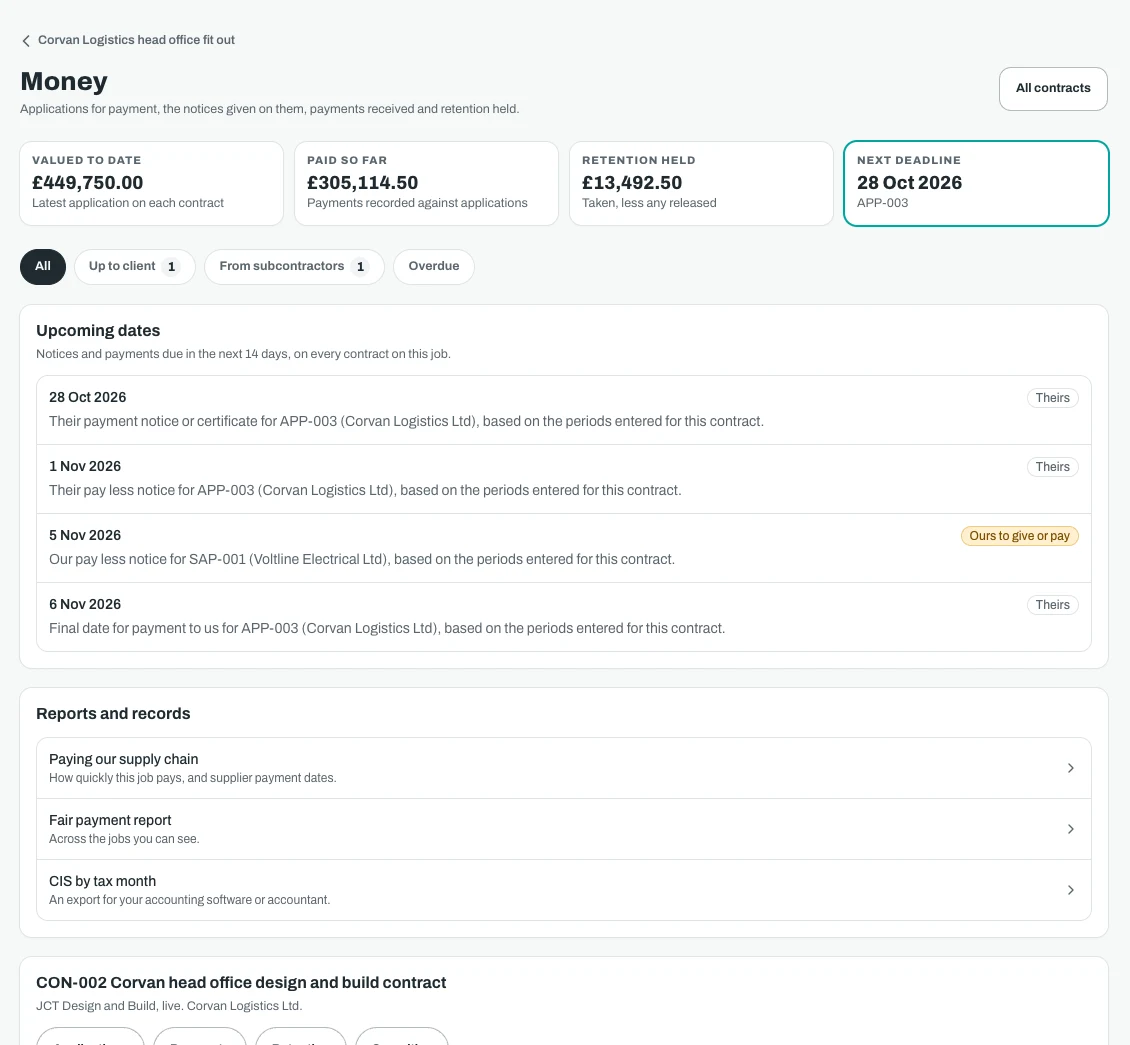Click the Theirs badge on the 6 Nov 2026 row
Viewport: 1130px width, 1045px height.
1052,605
